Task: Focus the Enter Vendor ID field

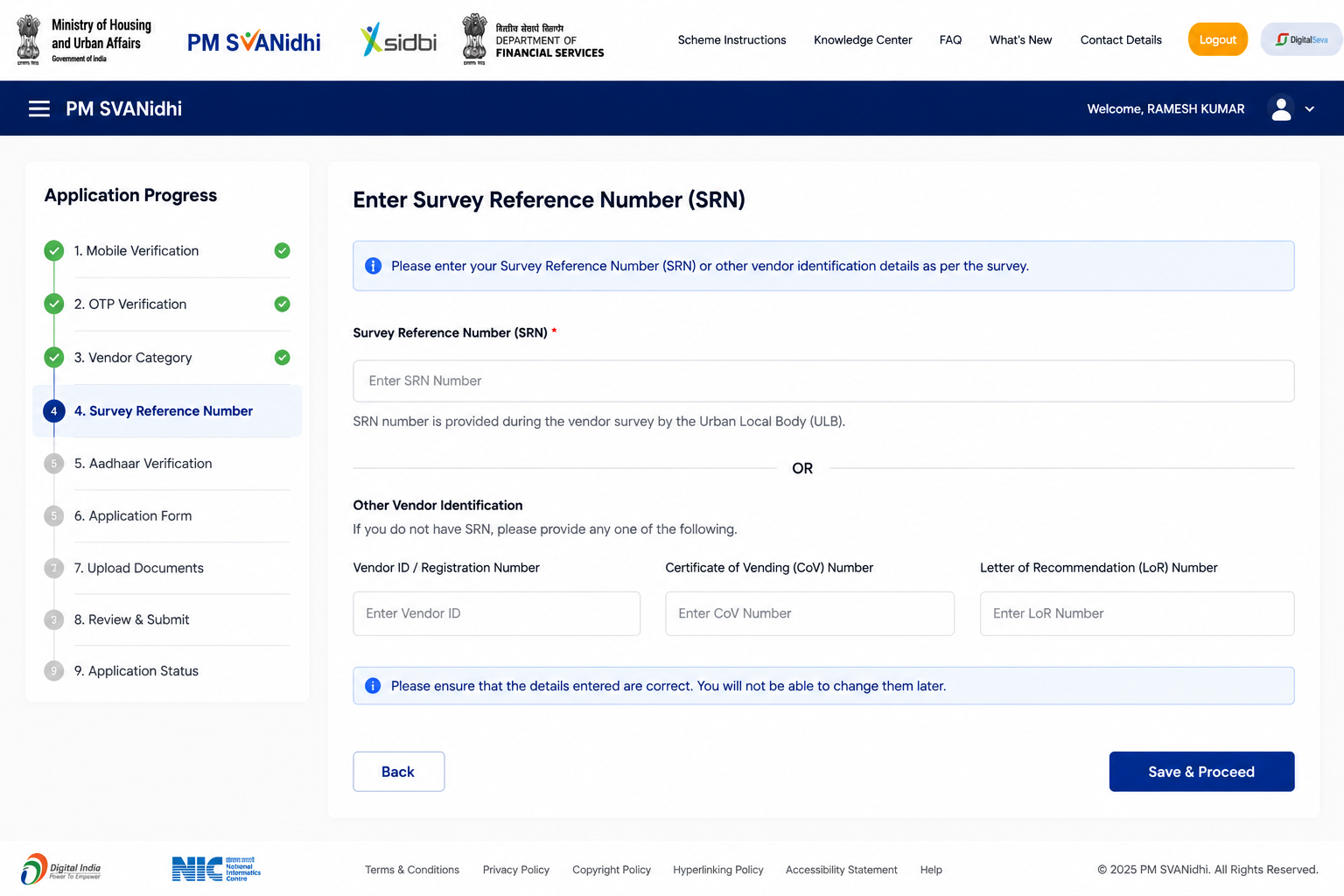Action: tap(496, 613)
